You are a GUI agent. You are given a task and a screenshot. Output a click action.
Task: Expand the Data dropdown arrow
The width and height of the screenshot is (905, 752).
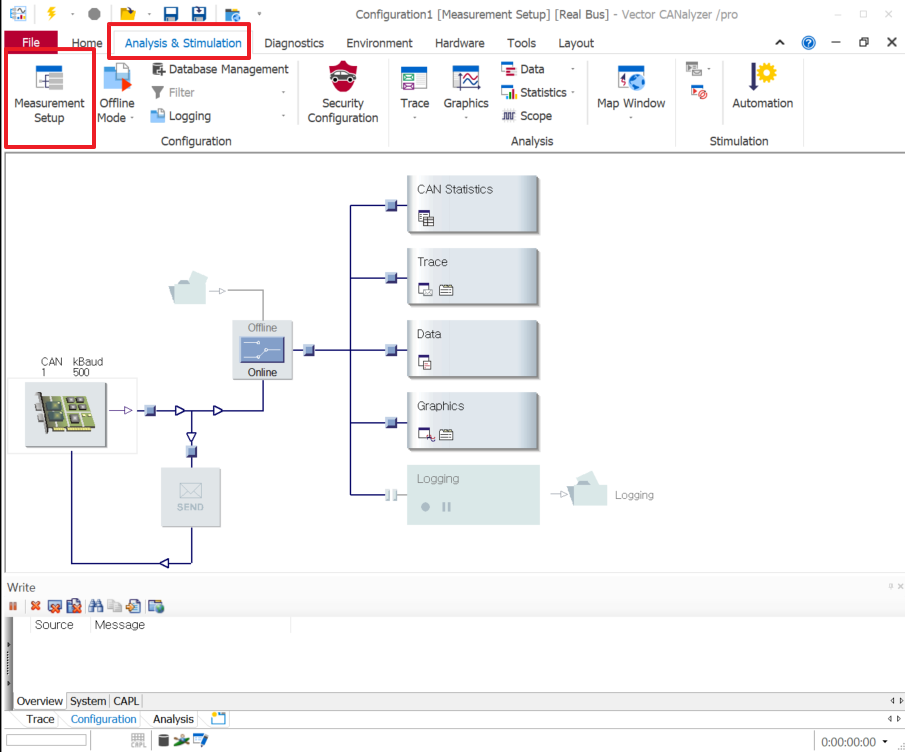point(573,69)
